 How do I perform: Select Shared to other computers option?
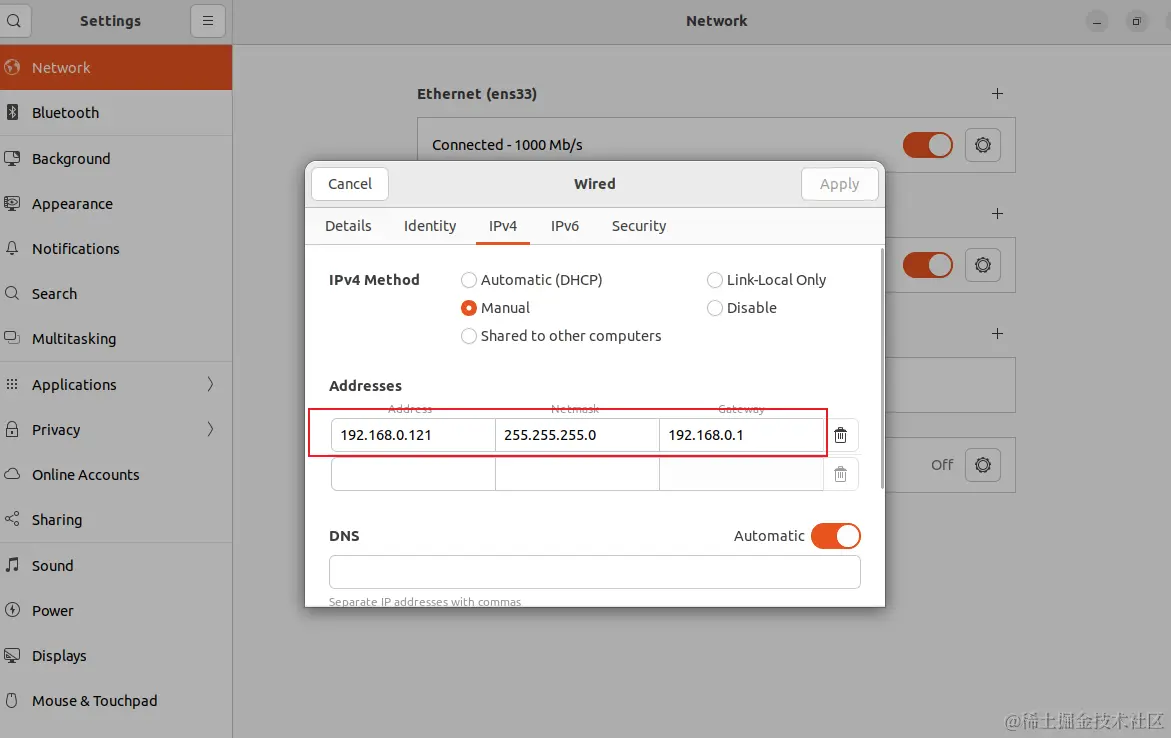561,336
